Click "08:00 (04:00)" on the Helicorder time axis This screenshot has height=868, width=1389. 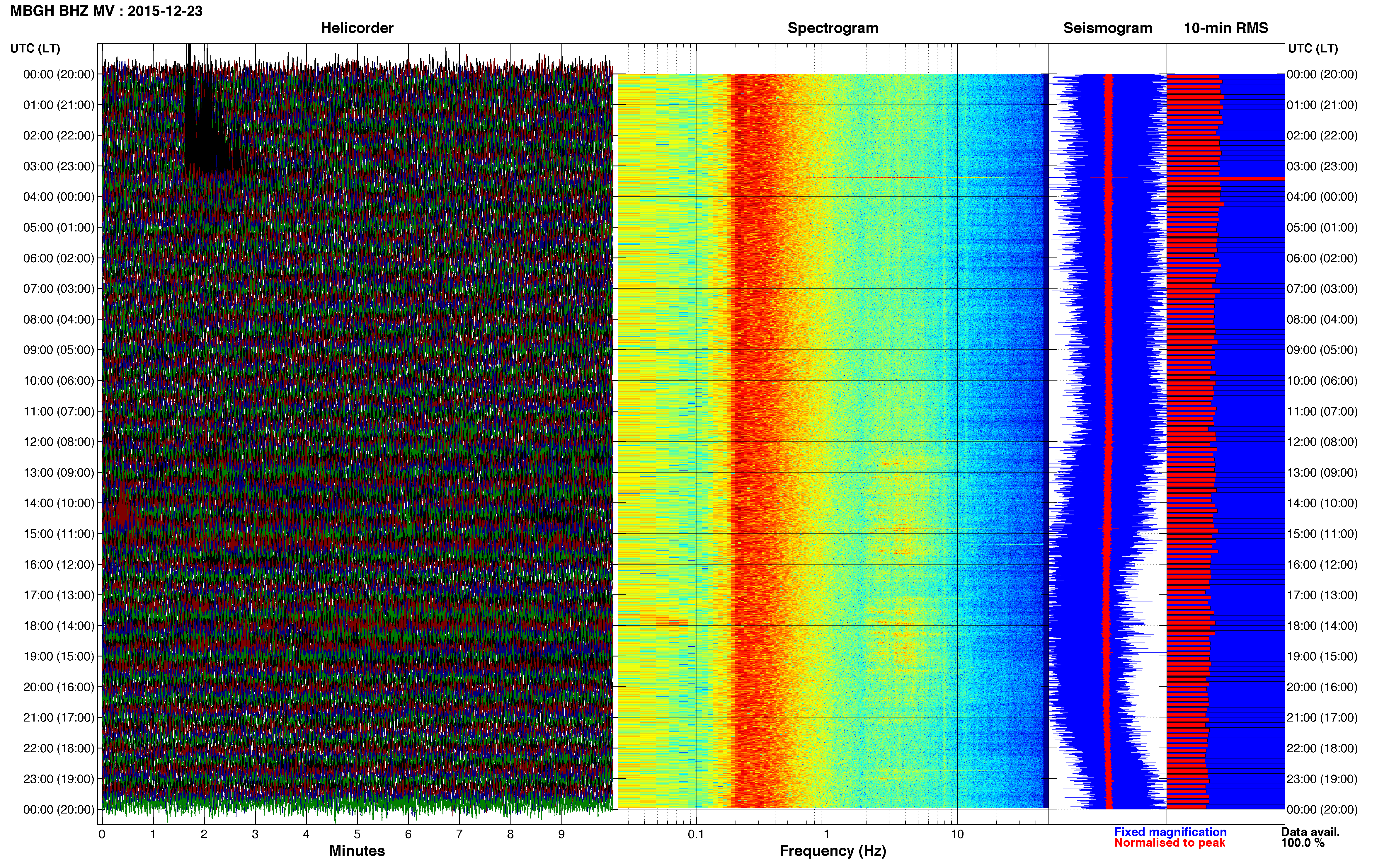point(59,320)
